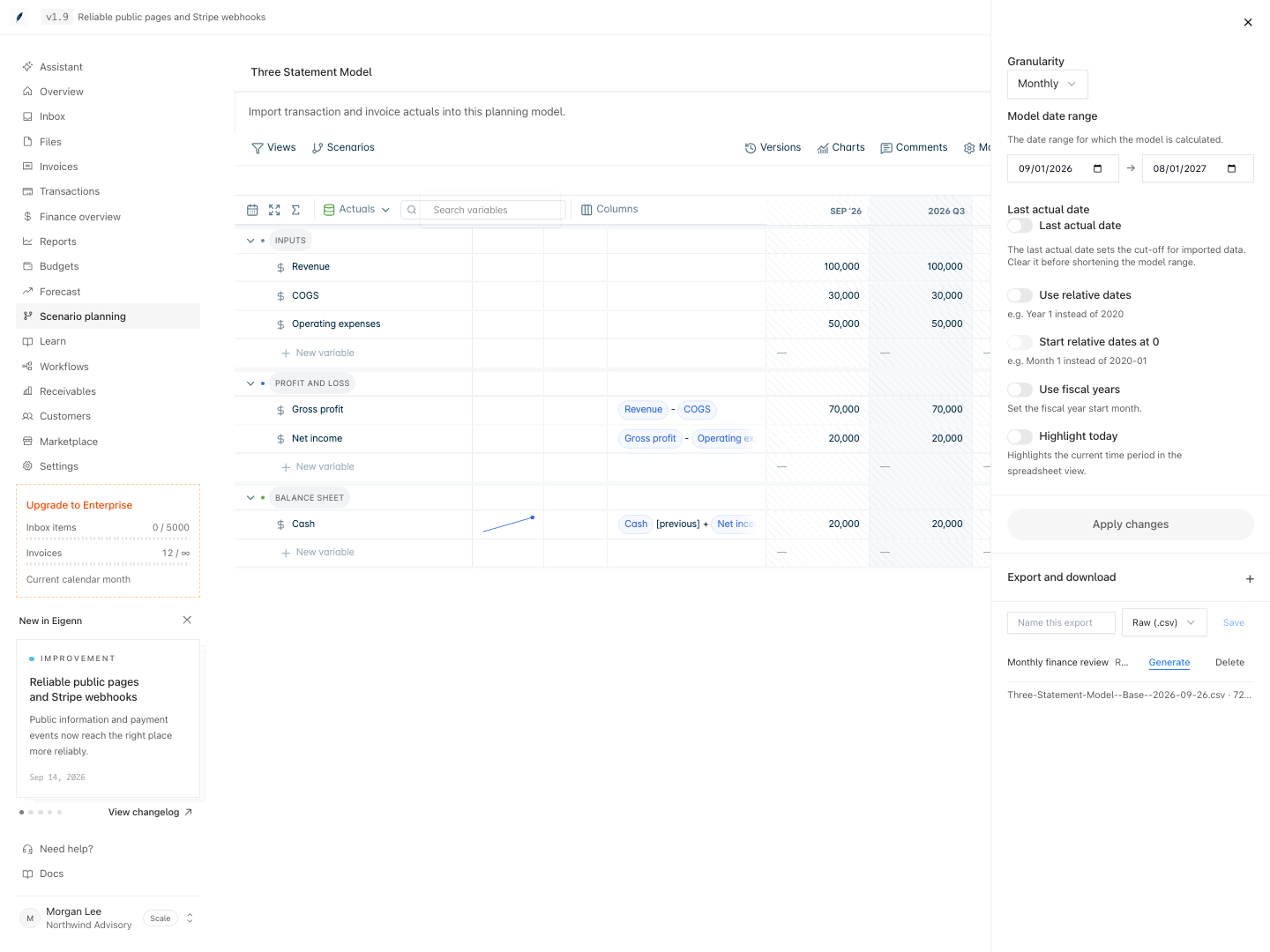Click the sigma sum icon in the toolbar
The width and height of the screenshot is (1270, 952).
(296, 210)
